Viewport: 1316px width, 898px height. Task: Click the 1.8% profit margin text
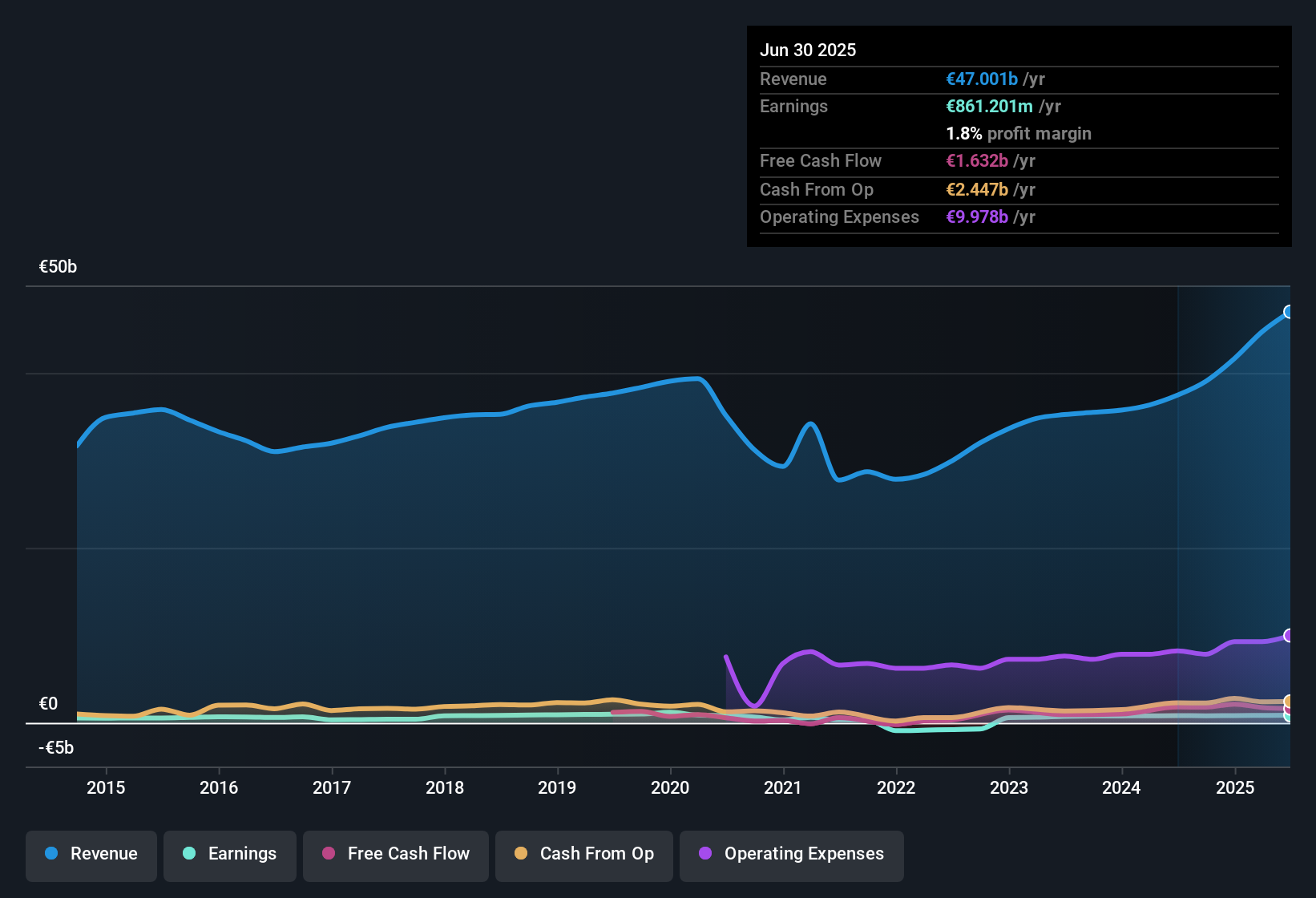[x=1019, y=134]
